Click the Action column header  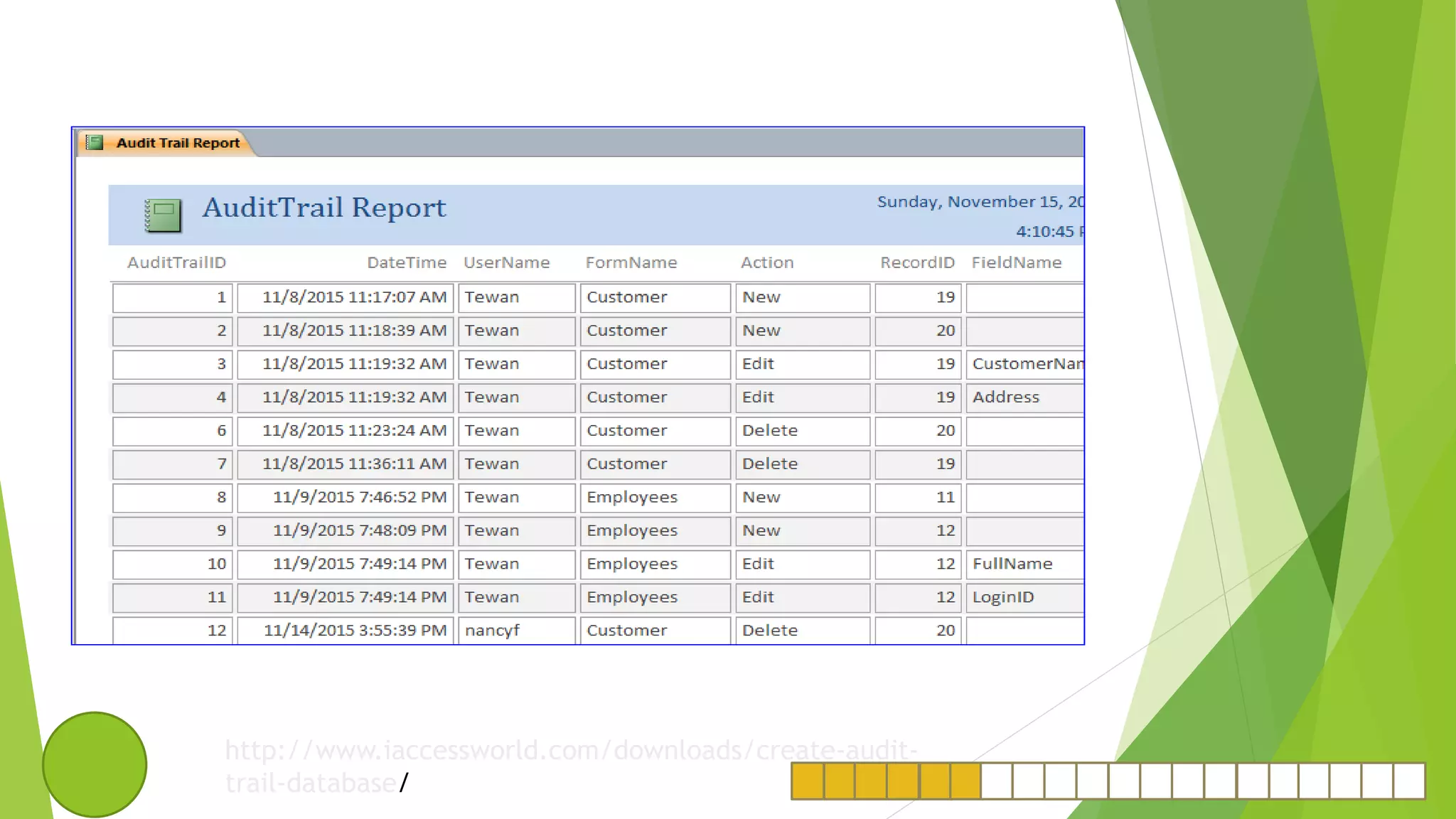(766, 263)
